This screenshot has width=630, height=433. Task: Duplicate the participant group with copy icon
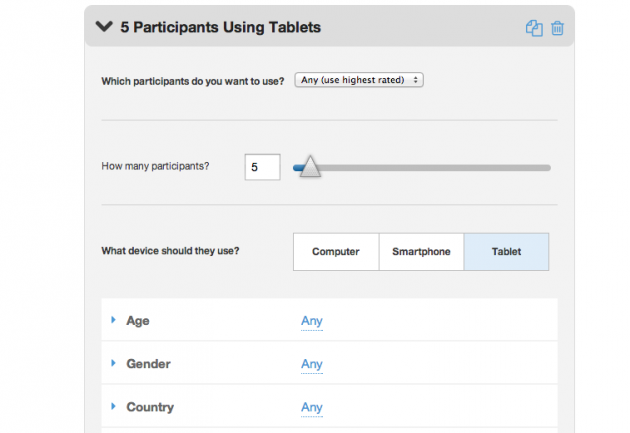(x=534, y=28)
